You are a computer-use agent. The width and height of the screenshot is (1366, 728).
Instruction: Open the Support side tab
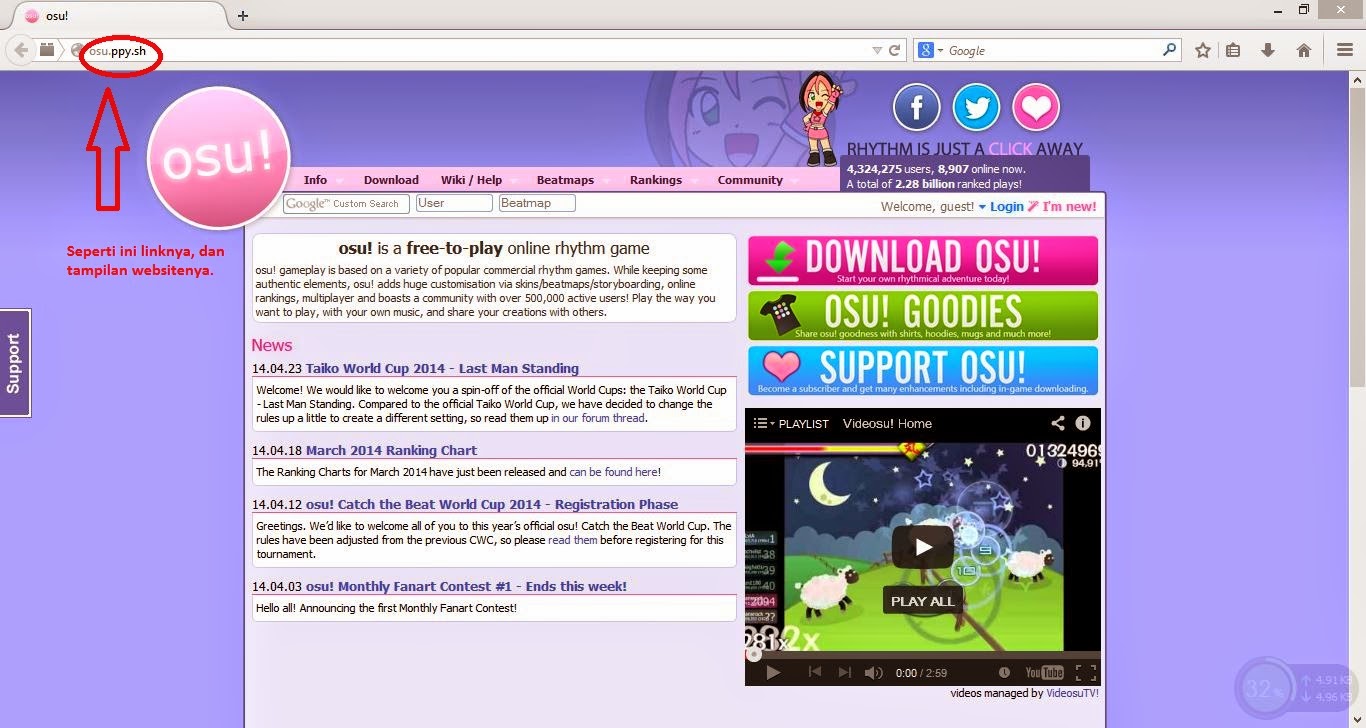coord(15,363)
